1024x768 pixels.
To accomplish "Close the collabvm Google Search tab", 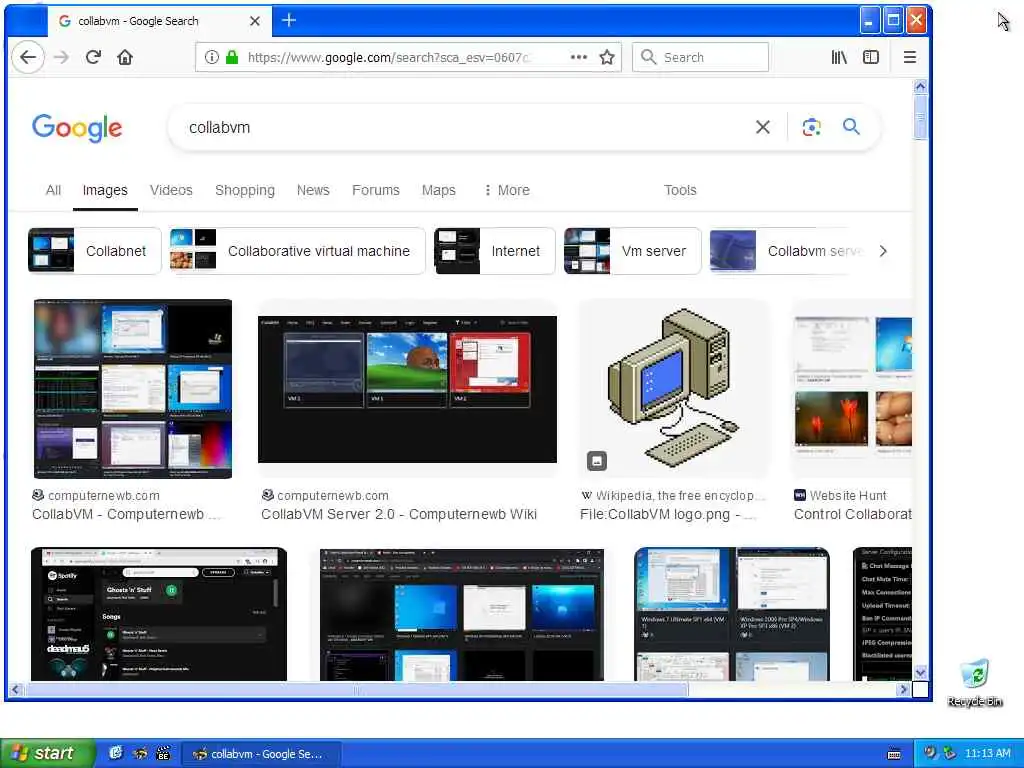I will click(x=255, y=21).
